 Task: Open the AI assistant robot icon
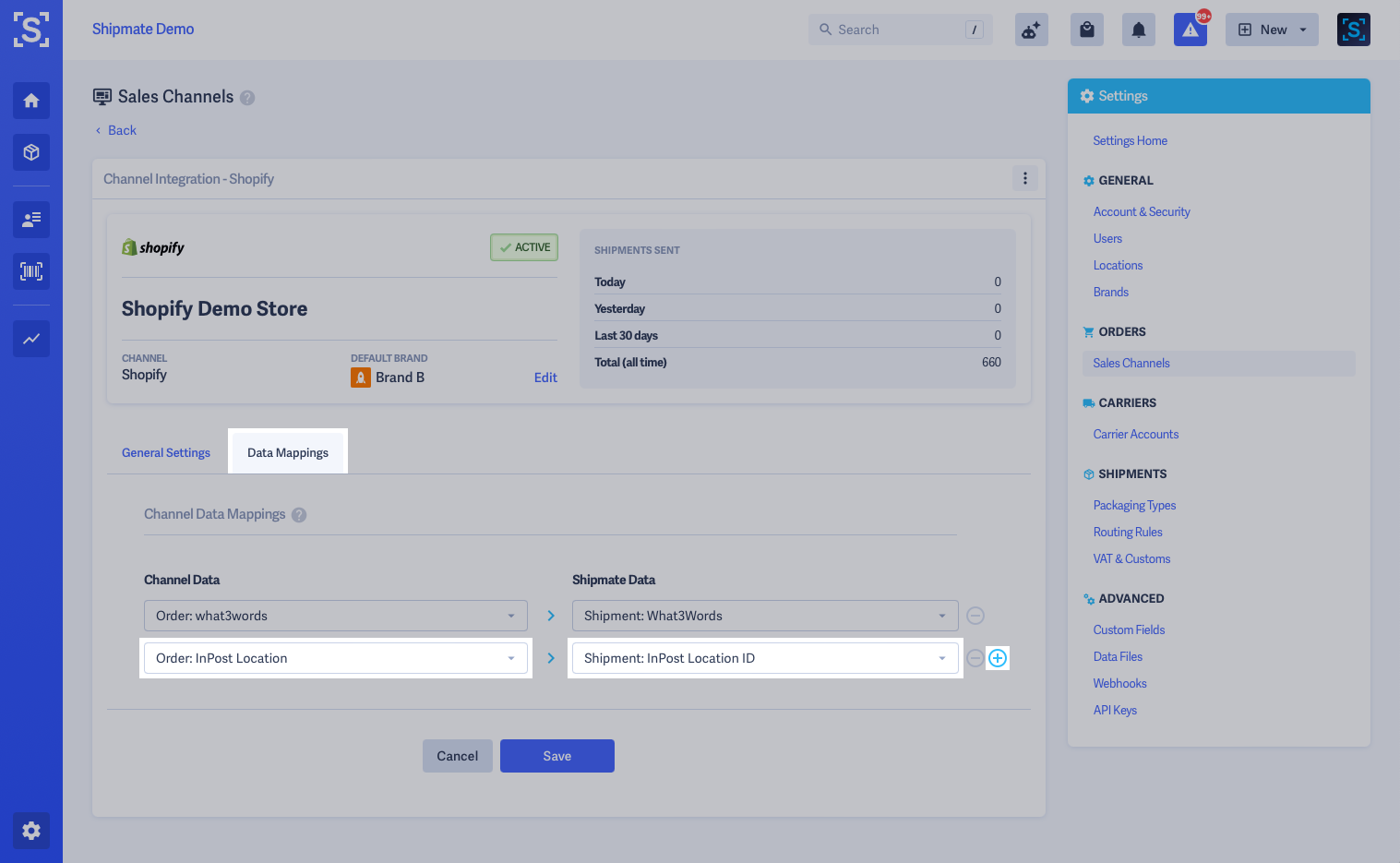click(x=1031, y=29)
